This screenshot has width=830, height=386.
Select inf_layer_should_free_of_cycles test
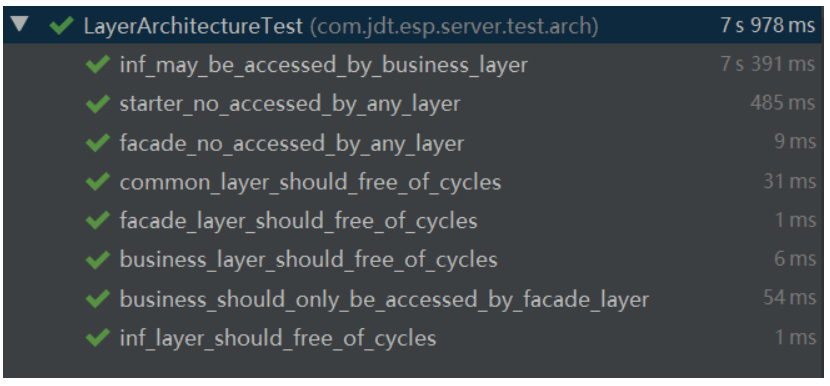pos(278,338)
